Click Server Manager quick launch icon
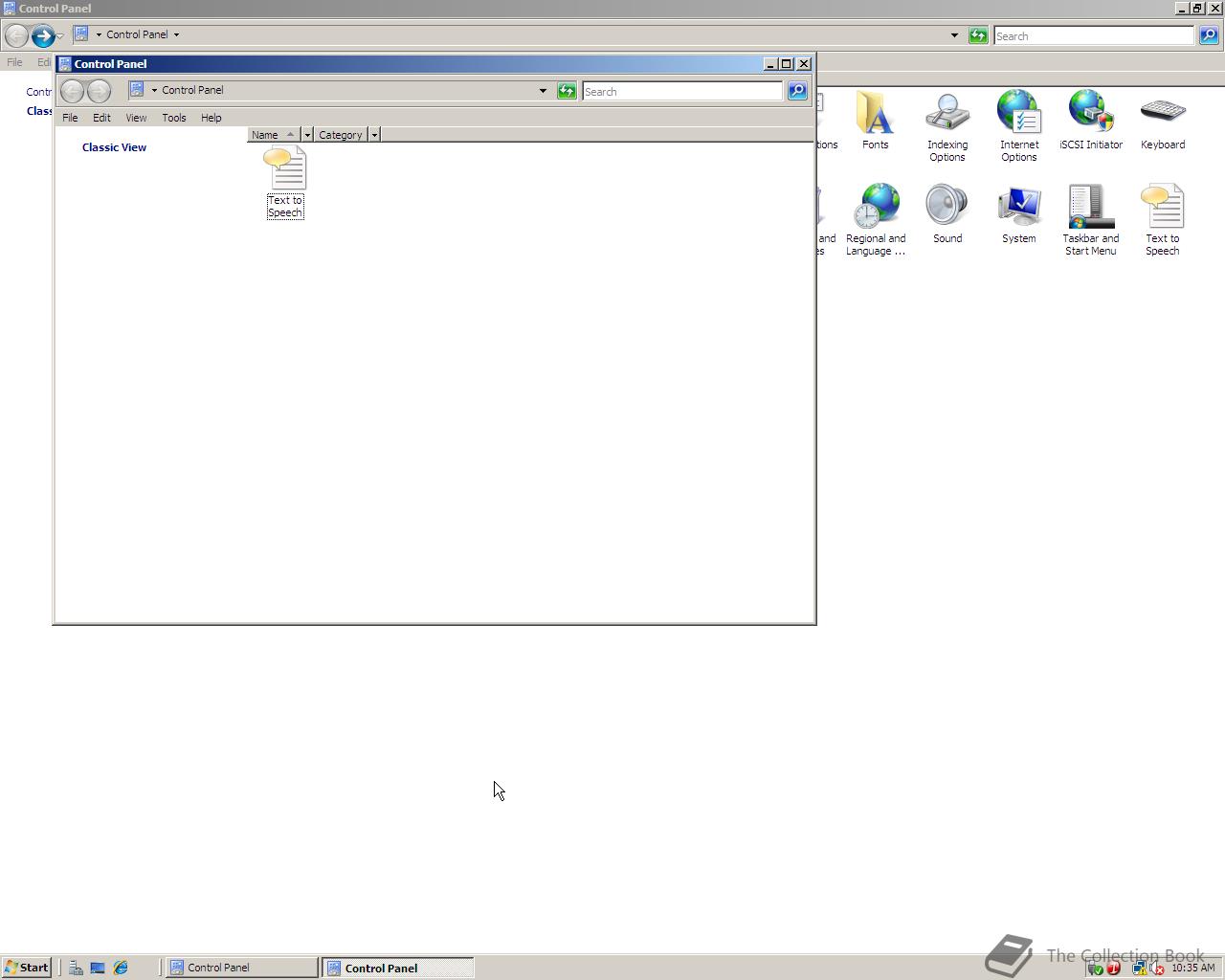Screen dimensions: 1225x980 point(76,968)
